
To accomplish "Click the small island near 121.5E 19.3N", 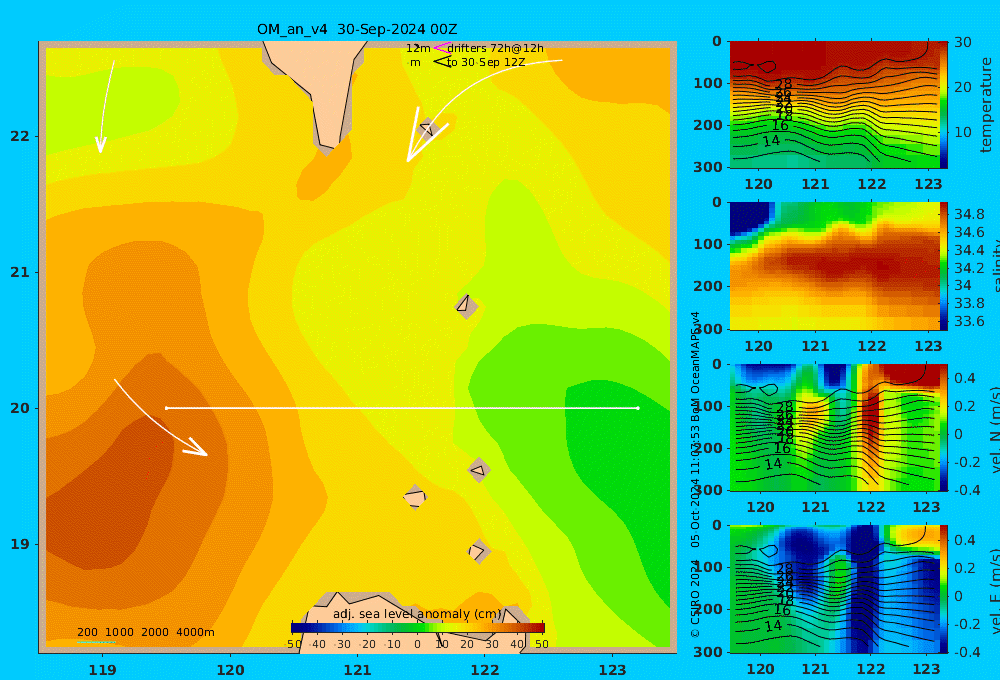I will pos(415,497).
